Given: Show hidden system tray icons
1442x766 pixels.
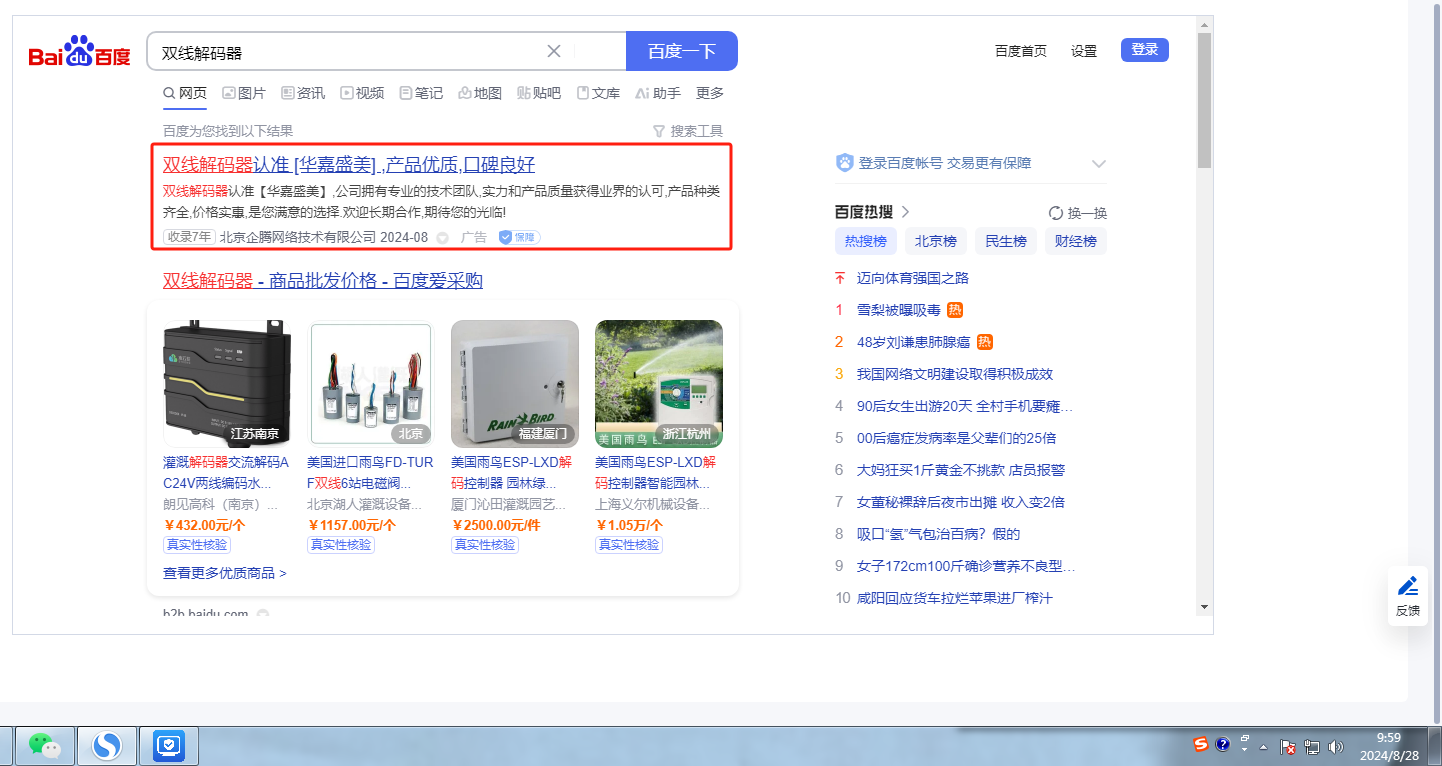Looking at the screenshot, I should coord(1263,747).
